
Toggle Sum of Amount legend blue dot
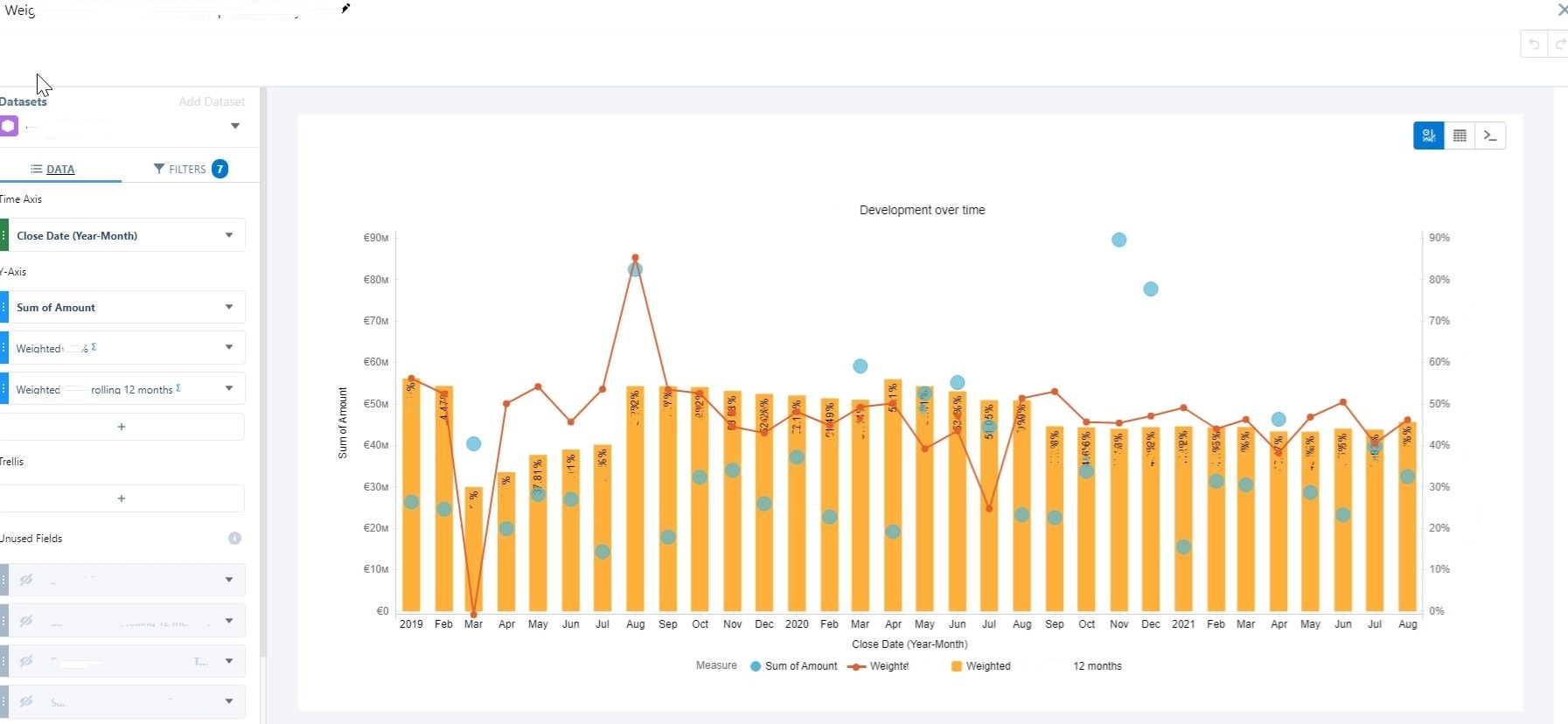[x=756, y=666]
